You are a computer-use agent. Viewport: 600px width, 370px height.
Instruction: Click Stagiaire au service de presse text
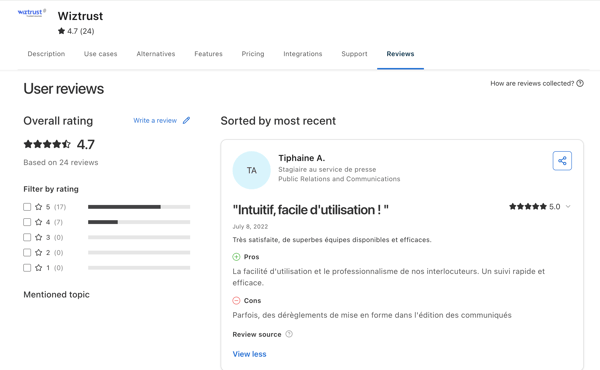click(x=327, y=170)
